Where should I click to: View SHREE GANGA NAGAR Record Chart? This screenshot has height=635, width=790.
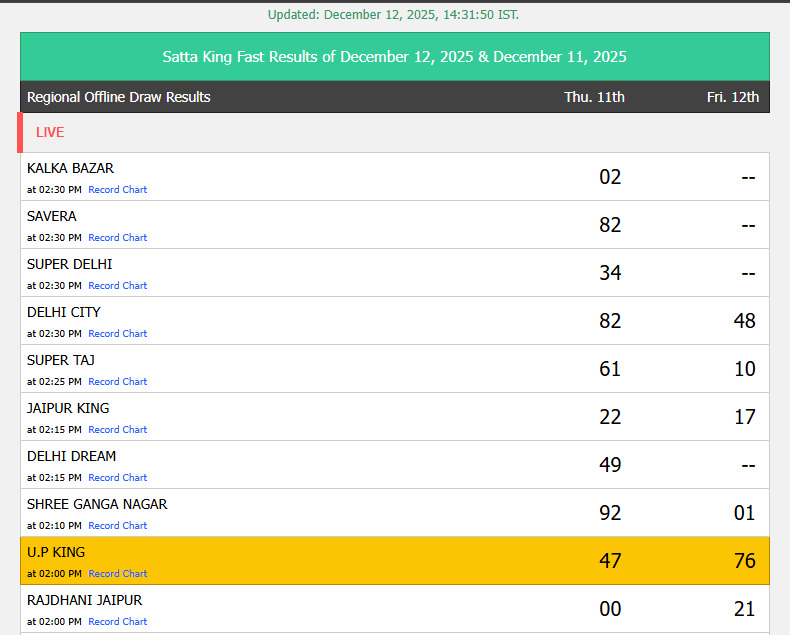coord(117,526)
